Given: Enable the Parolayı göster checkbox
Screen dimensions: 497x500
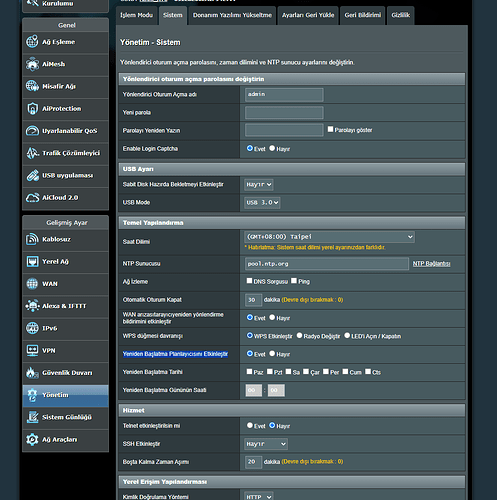Looking at the screenshot, I should tap(330, 129).
